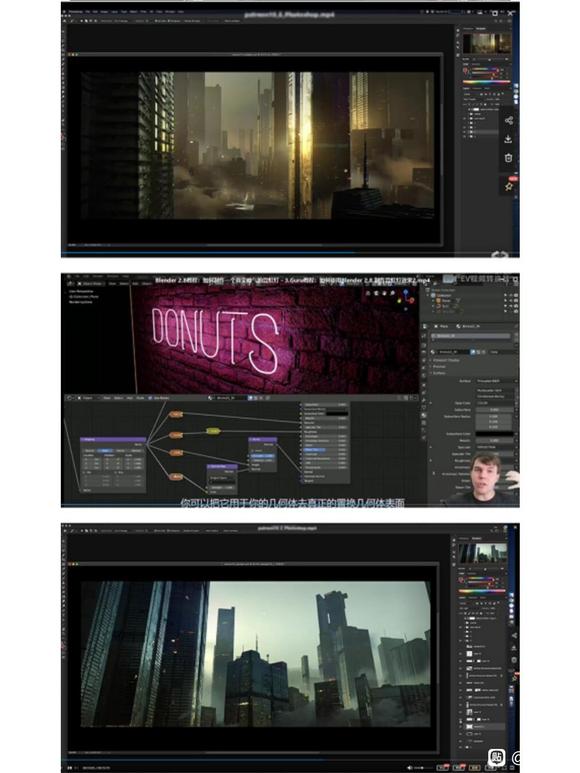Click the Bump node header in Blender node editor

[x=262, y=439]
